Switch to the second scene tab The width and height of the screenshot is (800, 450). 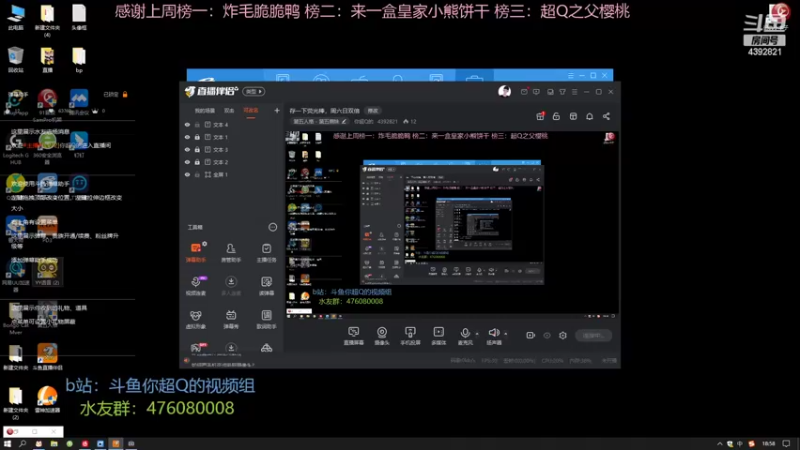[229, 111]
